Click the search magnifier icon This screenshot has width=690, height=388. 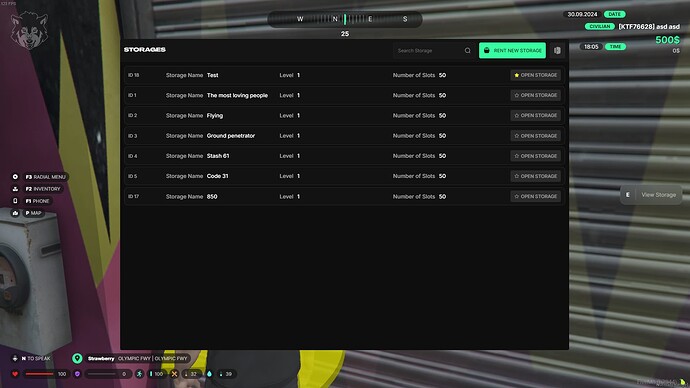pos(467,51)
